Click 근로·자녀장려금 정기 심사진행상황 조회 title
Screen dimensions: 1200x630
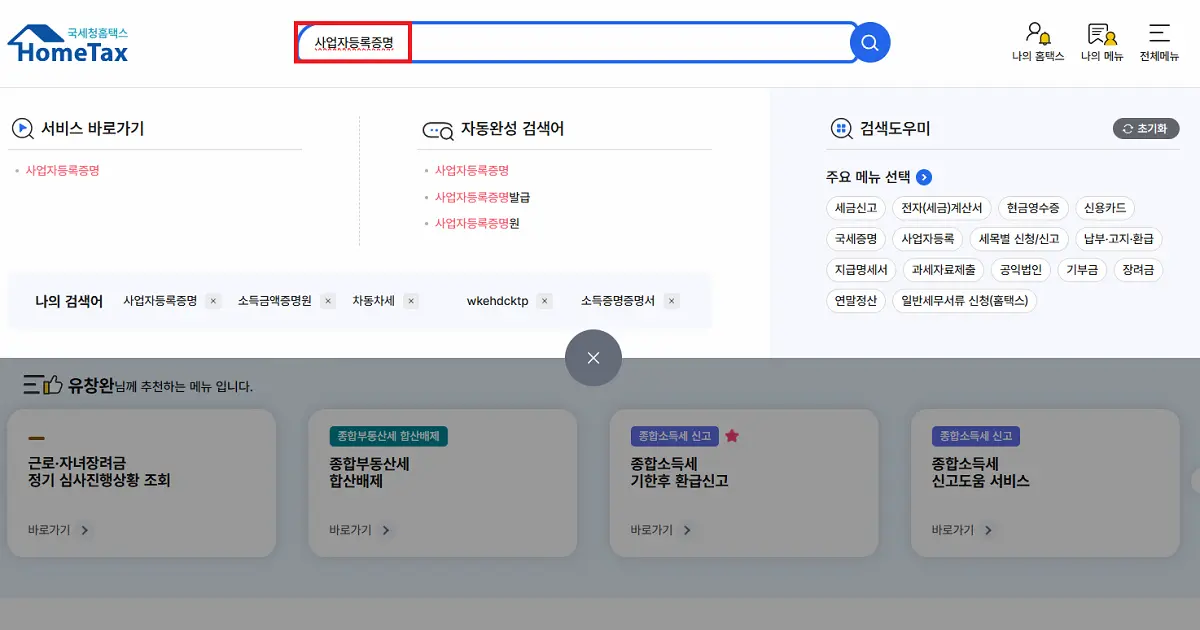tap(99, 472)
